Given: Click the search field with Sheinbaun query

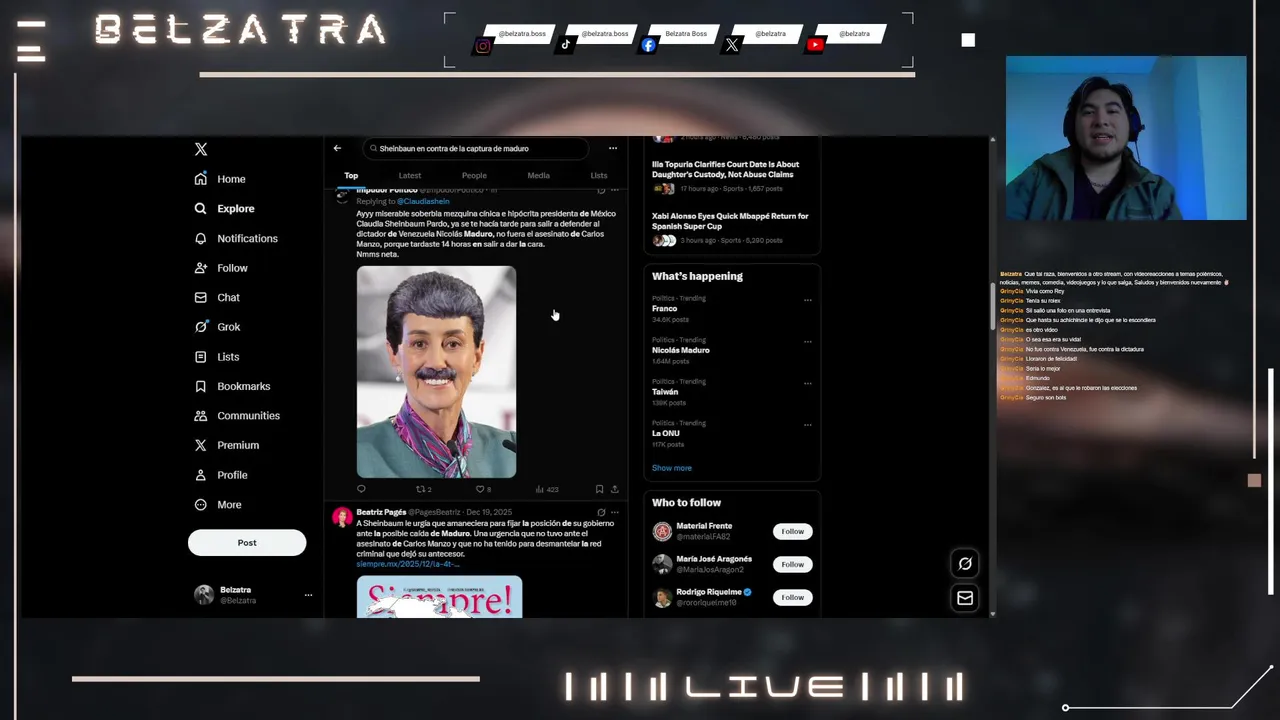Looking at the screenshot, I should 476,148.
